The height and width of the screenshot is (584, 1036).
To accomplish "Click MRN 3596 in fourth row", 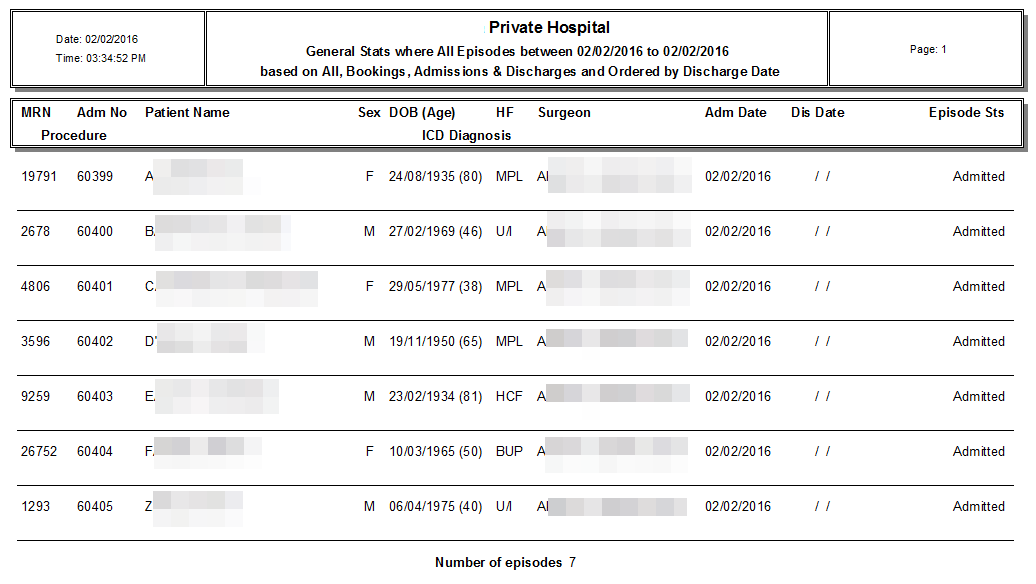I will (x=35, y=342).
